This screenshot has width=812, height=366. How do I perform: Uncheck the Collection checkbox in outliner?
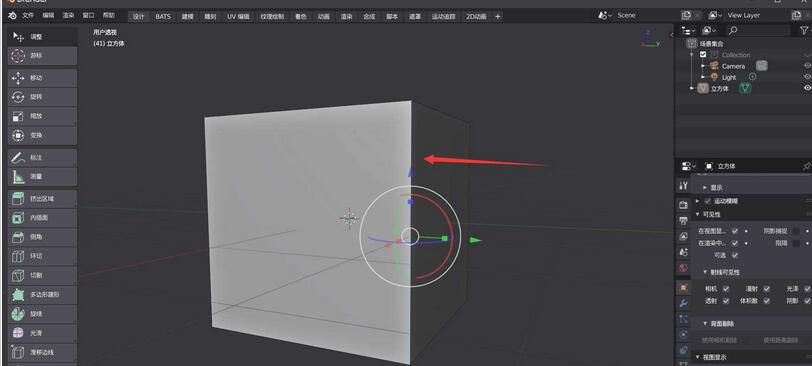pos(703,54)
